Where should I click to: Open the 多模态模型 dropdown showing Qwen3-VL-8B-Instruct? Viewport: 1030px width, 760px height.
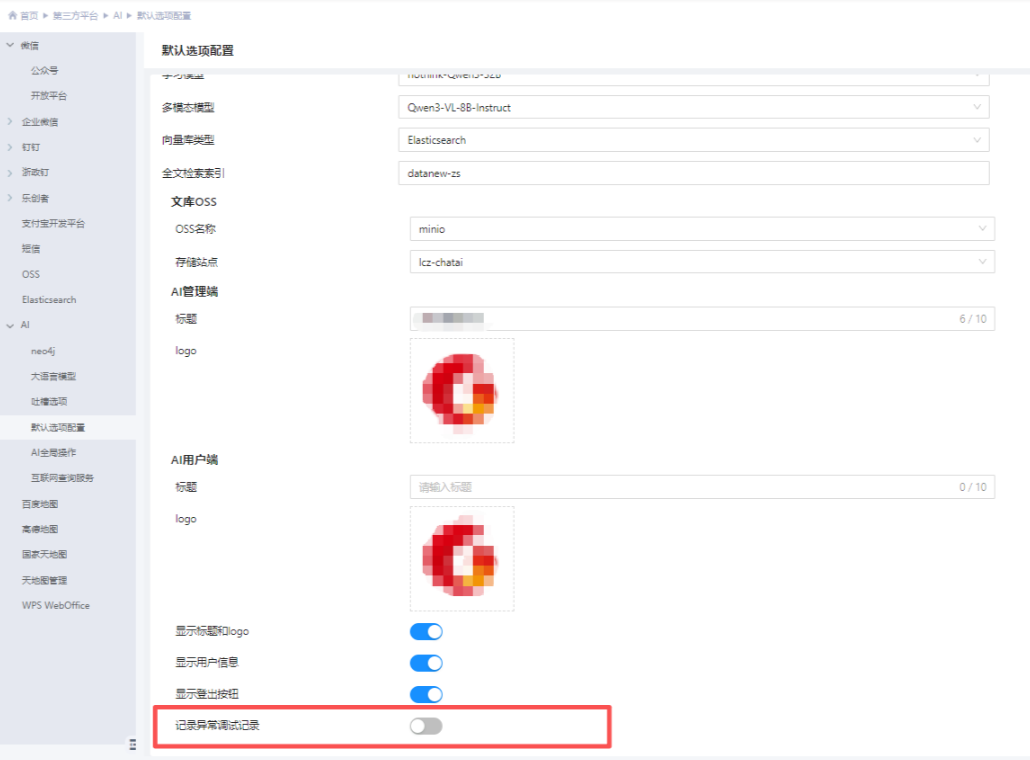[694, 107]
